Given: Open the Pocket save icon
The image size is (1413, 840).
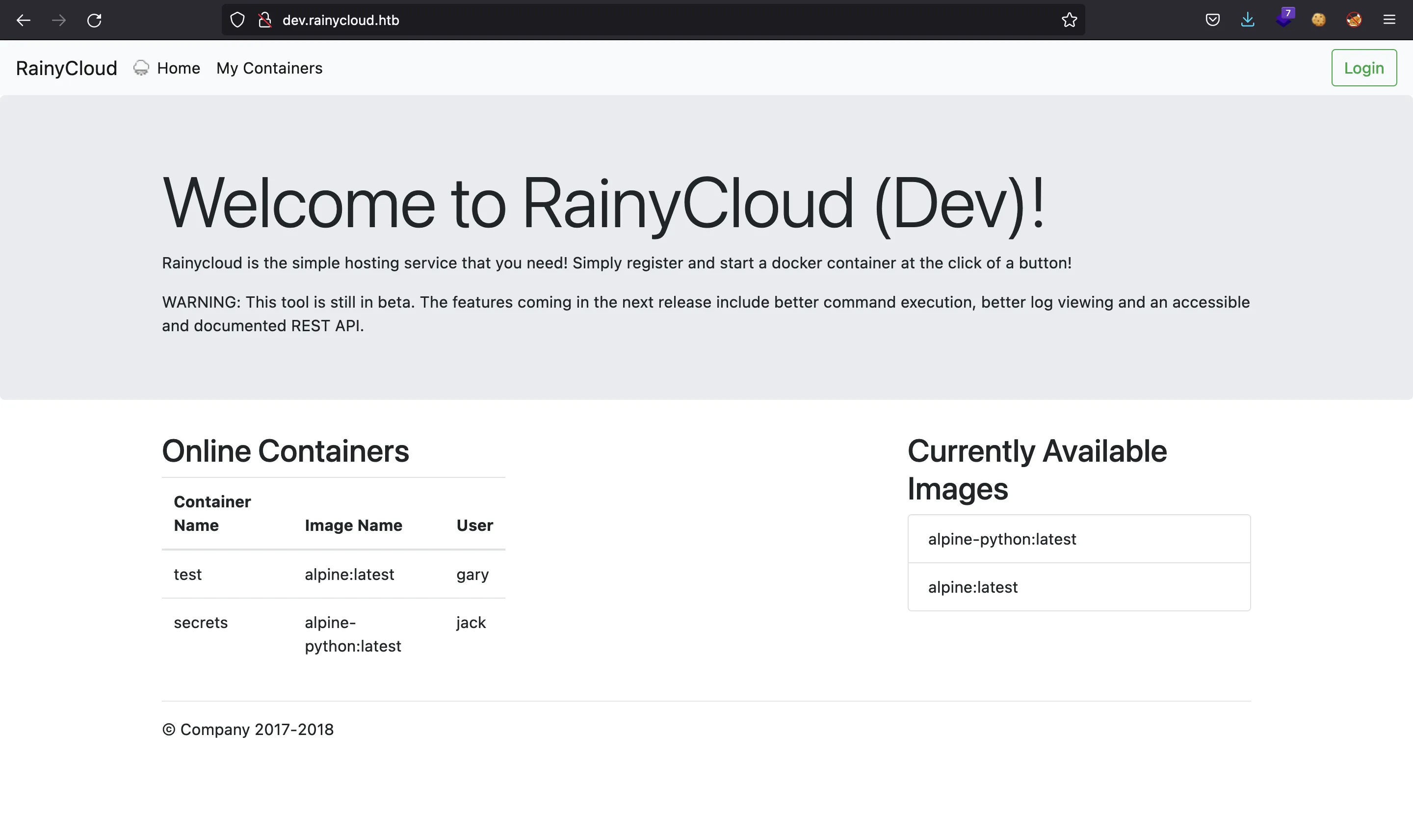Looking at the screenshot, I should [1212, 20].
